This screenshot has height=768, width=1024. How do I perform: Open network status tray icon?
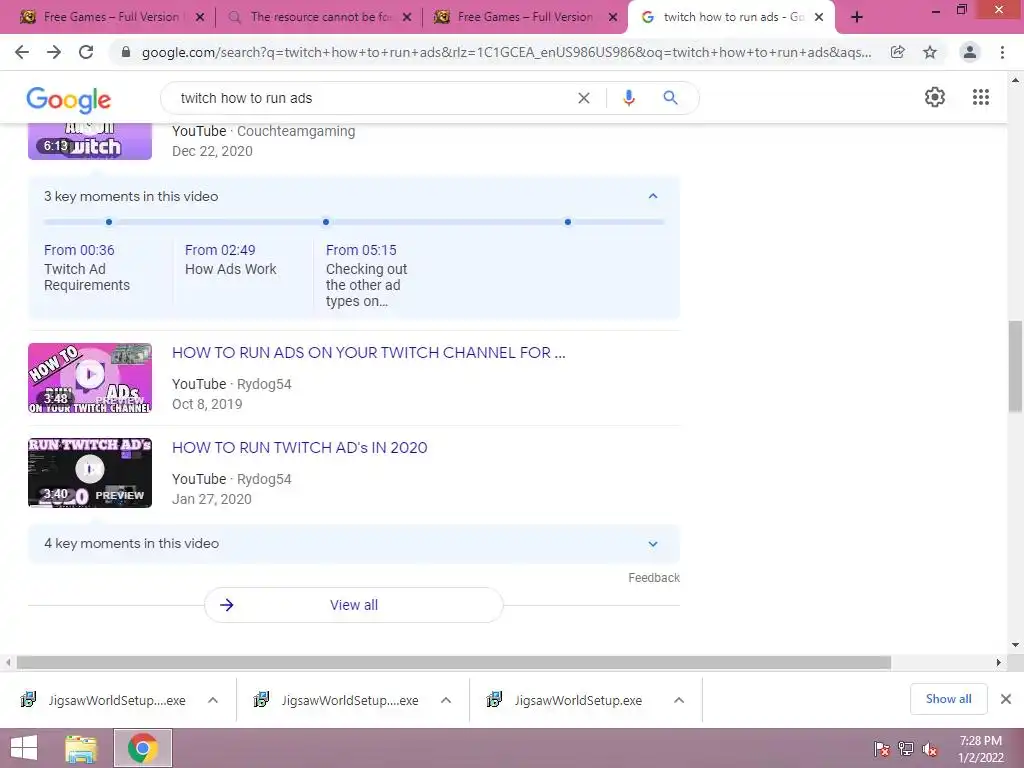tap(906, 749)
